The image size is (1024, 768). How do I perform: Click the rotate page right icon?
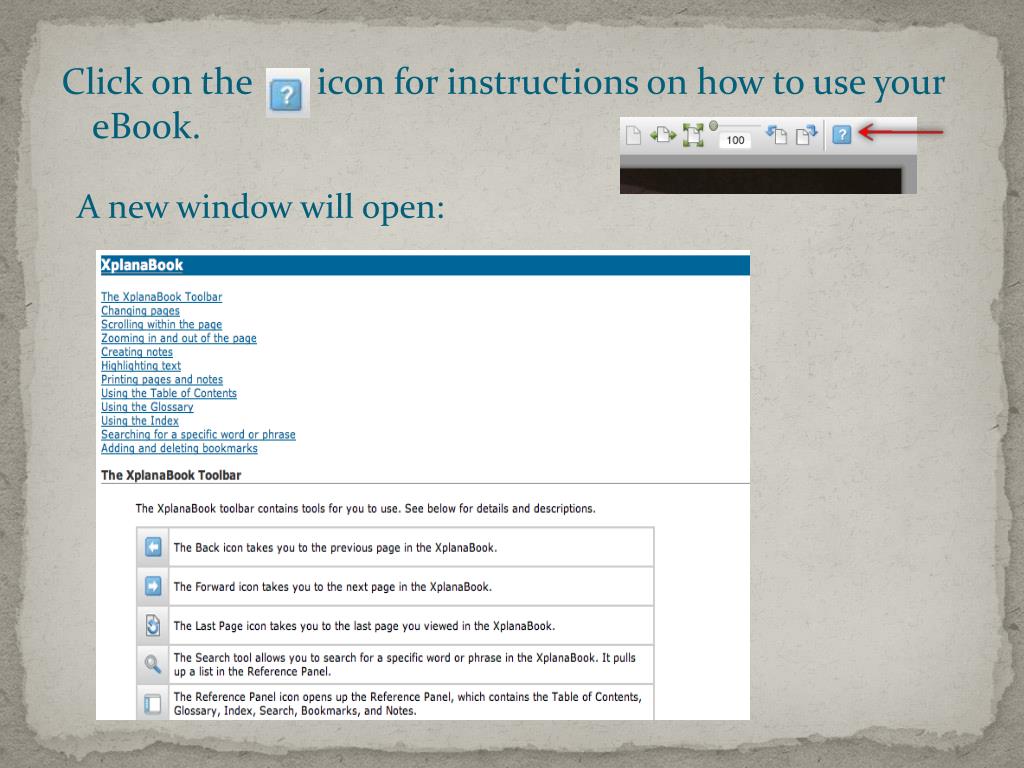807,135
